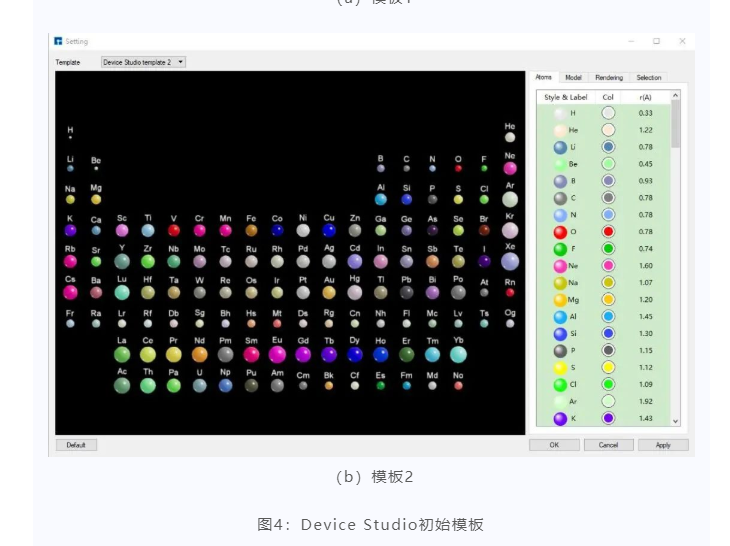Click the H row color swatch

pos(608,113)
